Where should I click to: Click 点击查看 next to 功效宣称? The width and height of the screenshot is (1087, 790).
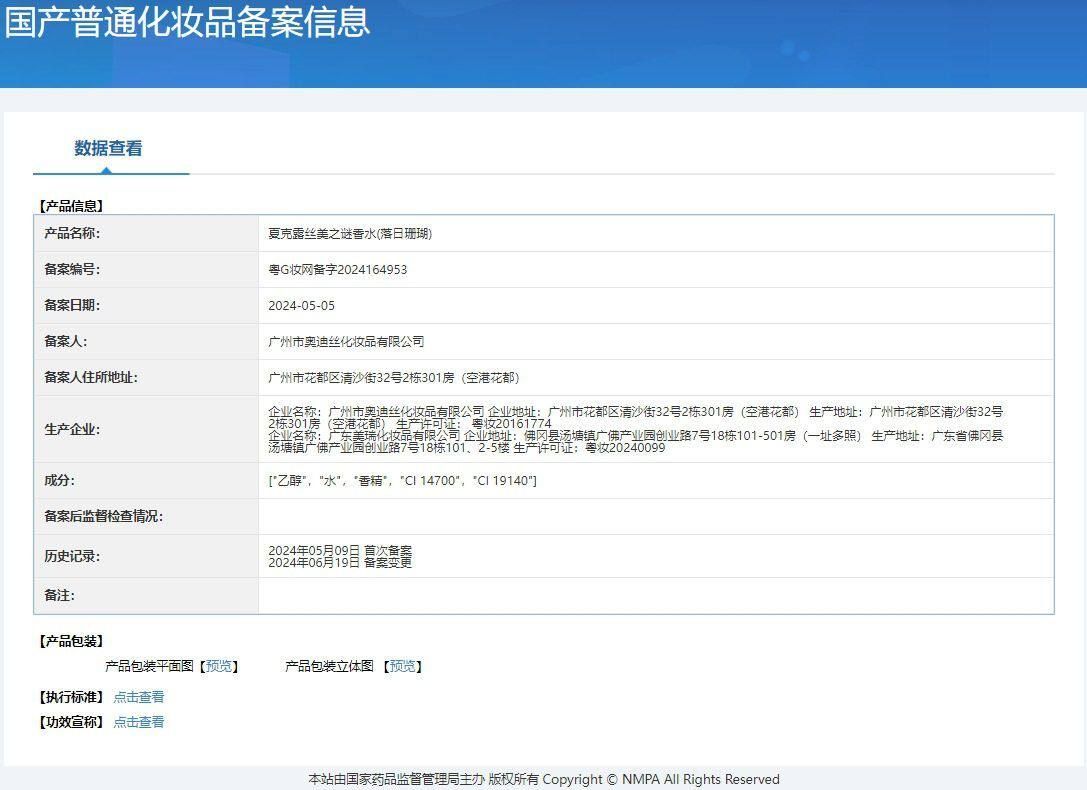(139, 722)
